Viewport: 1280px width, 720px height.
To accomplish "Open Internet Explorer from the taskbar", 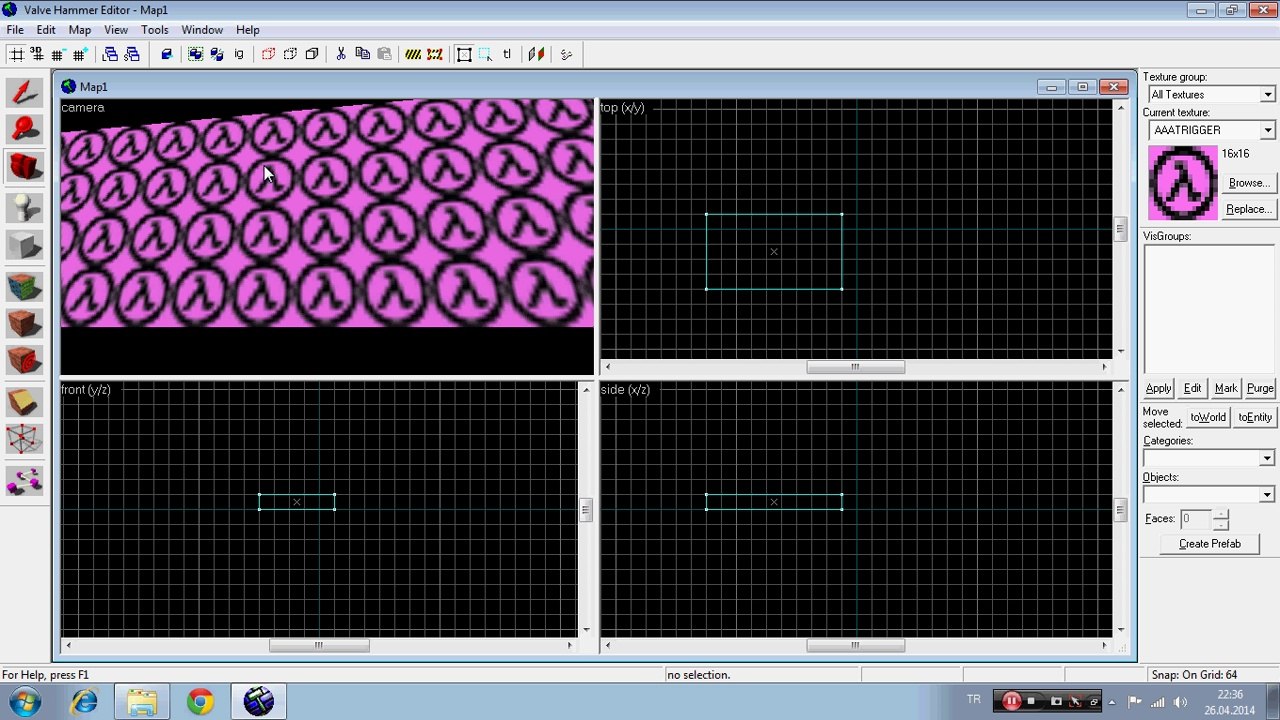I will [x=84, y=702].
